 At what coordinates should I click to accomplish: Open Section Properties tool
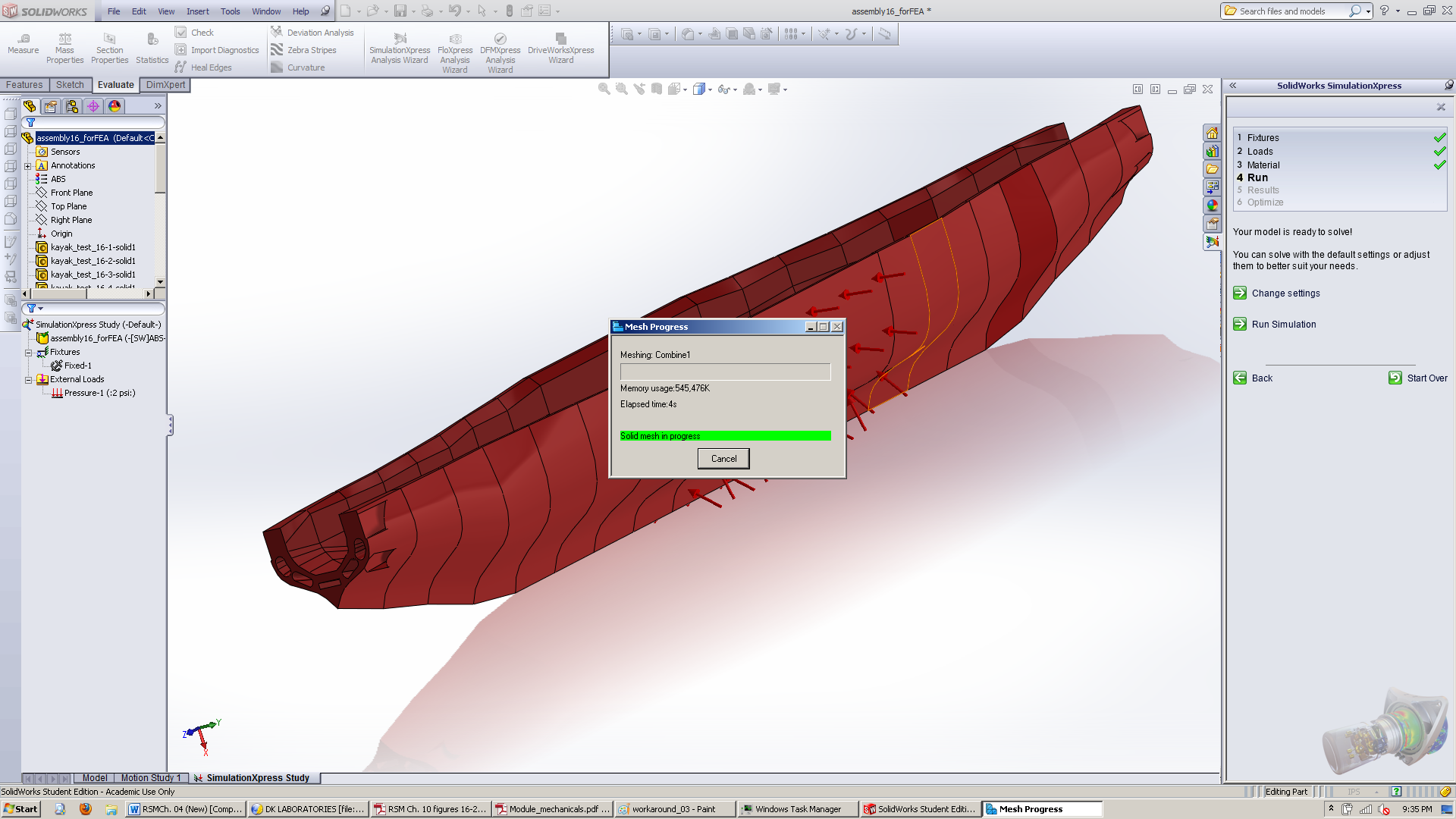110,49
